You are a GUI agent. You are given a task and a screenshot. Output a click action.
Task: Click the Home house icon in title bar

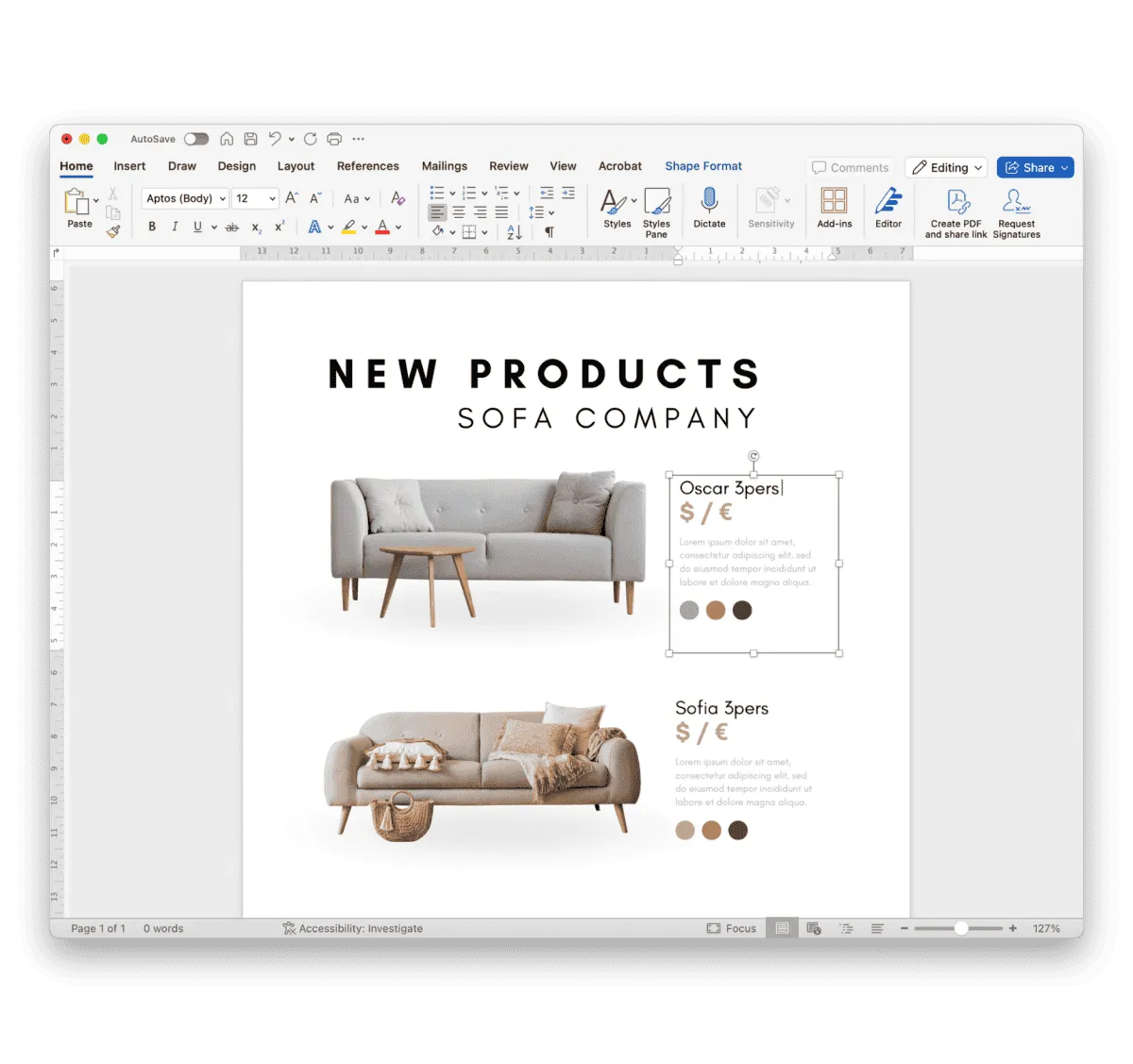pyautogui.click(x=227, y=139)
